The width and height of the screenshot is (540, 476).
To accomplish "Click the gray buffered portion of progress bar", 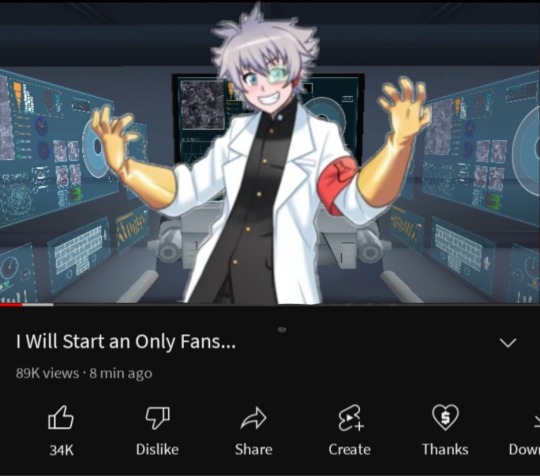I will (38, 304).
